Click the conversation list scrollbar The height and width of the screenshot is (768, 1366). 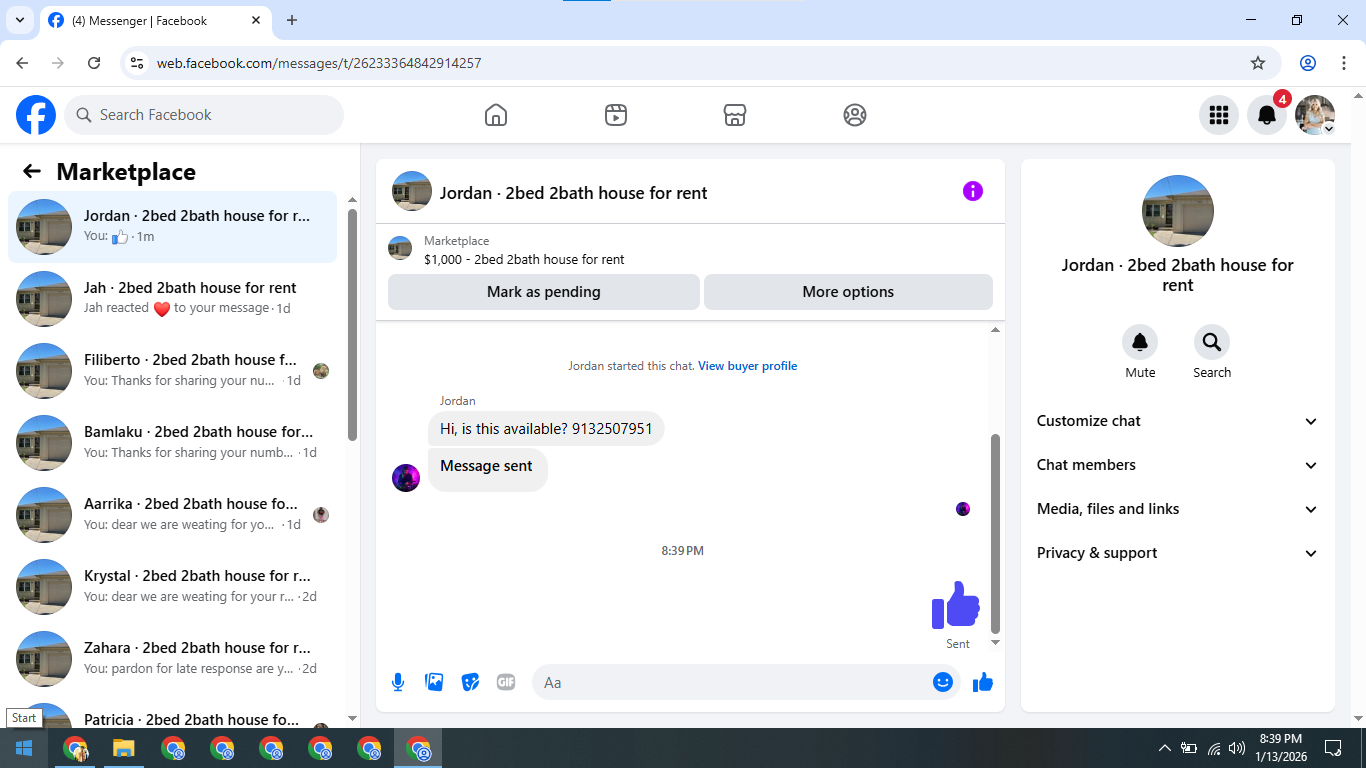(352, 324)
